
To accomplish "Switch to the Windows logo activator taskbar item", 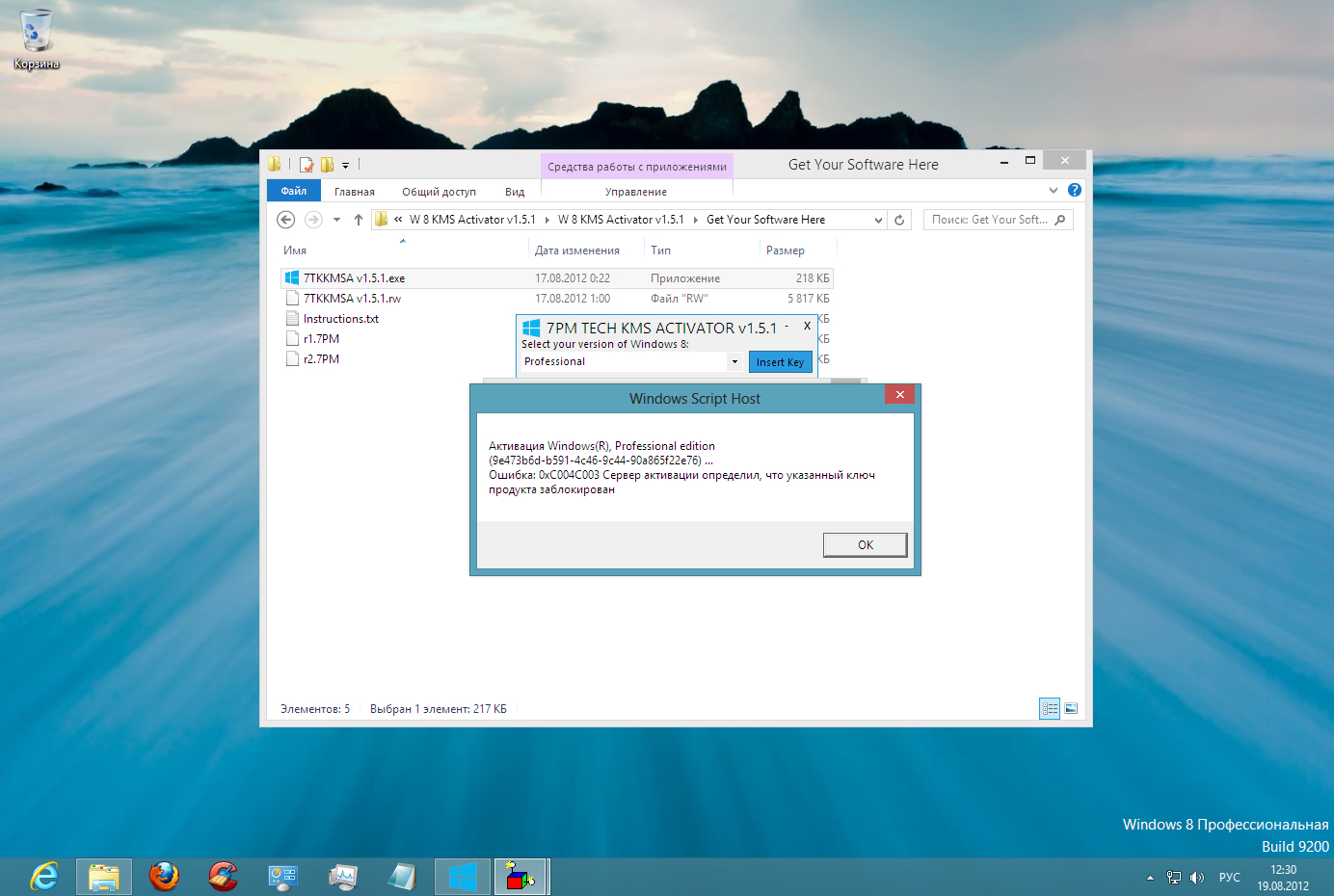I will [x=463, y=877].
